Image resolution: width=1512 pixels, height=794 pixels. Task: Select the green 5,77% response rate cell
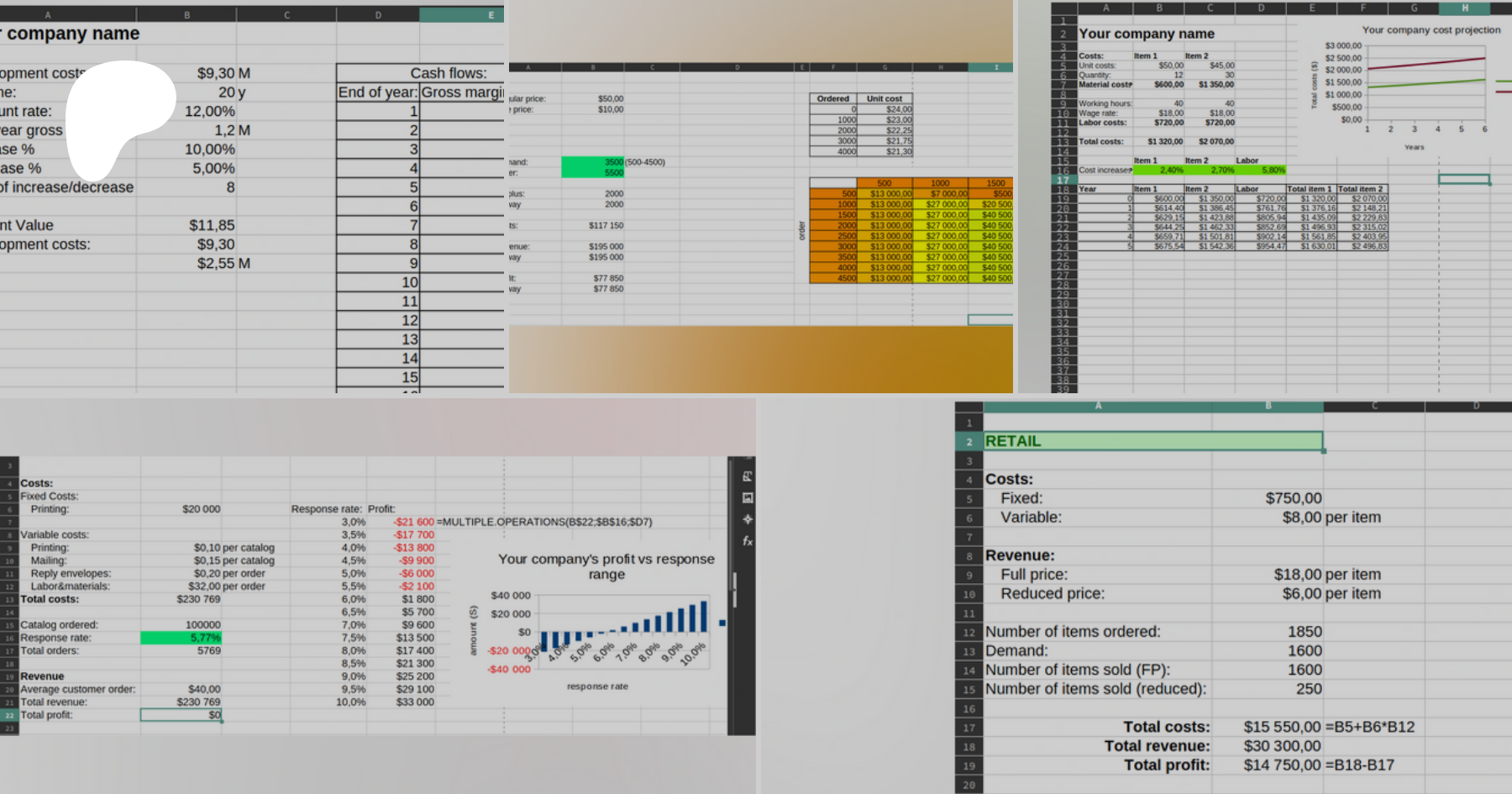[x=181, y=638]
